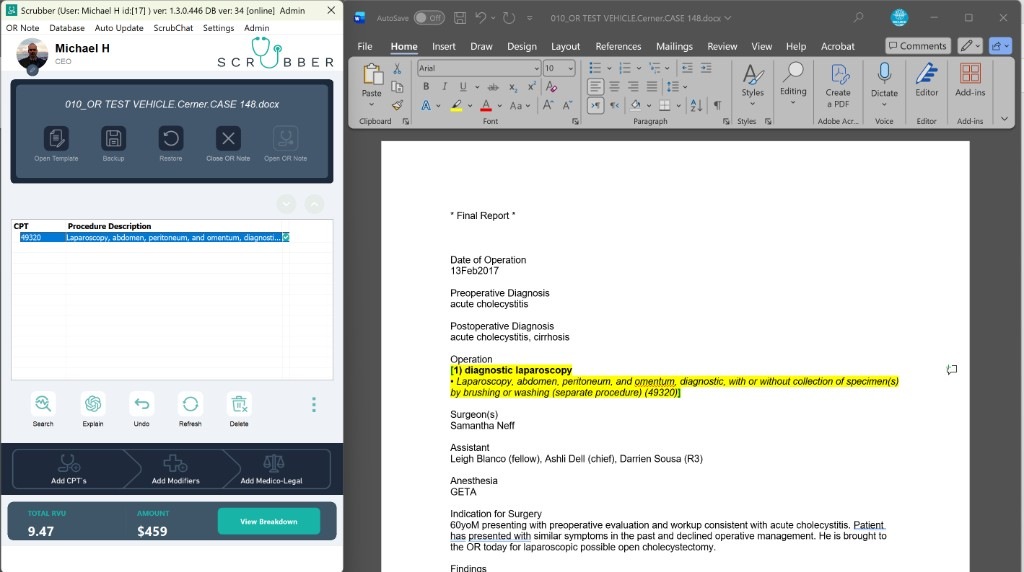Collapse the Word ribbon with the chevron
The height and width of the screenshot is (572, 1024).
1004,119
